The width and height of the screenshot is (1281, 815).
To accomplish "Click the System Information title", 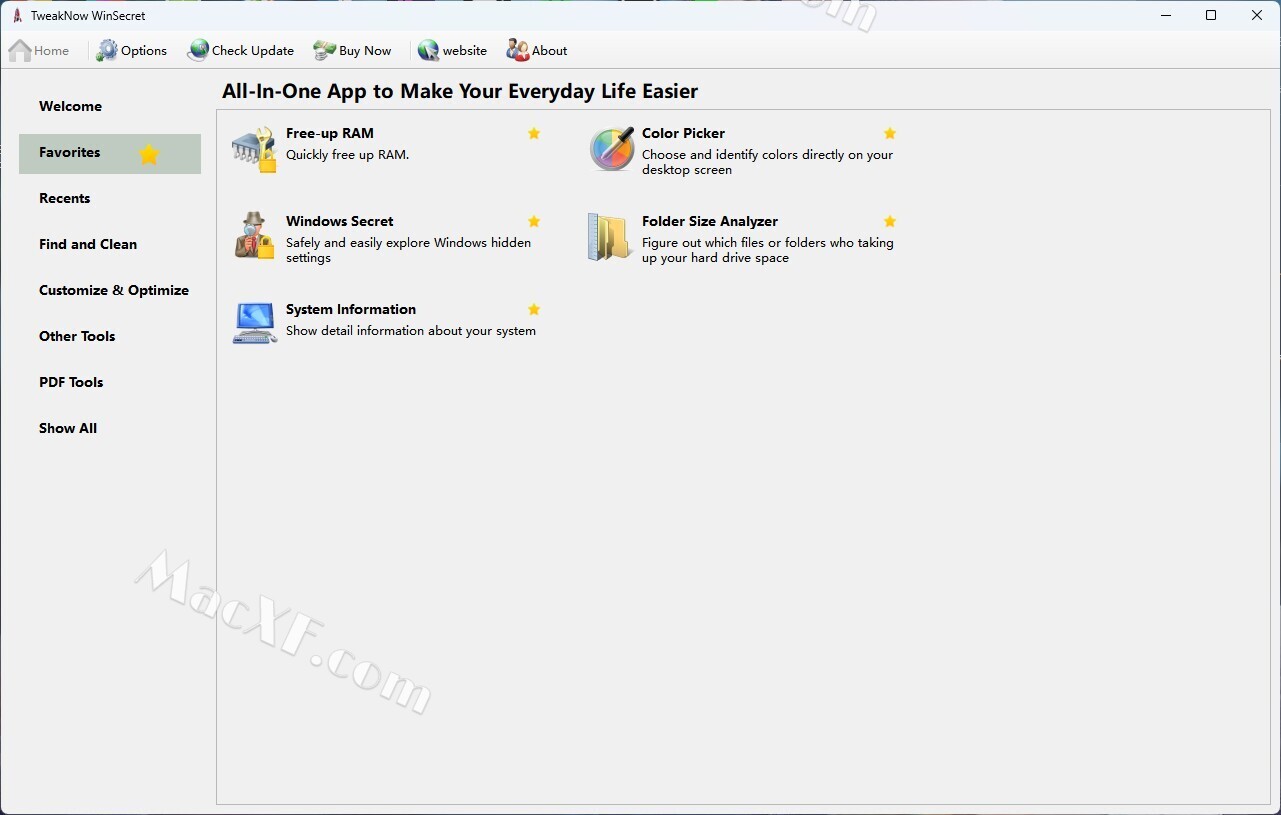I will point(351,309).
